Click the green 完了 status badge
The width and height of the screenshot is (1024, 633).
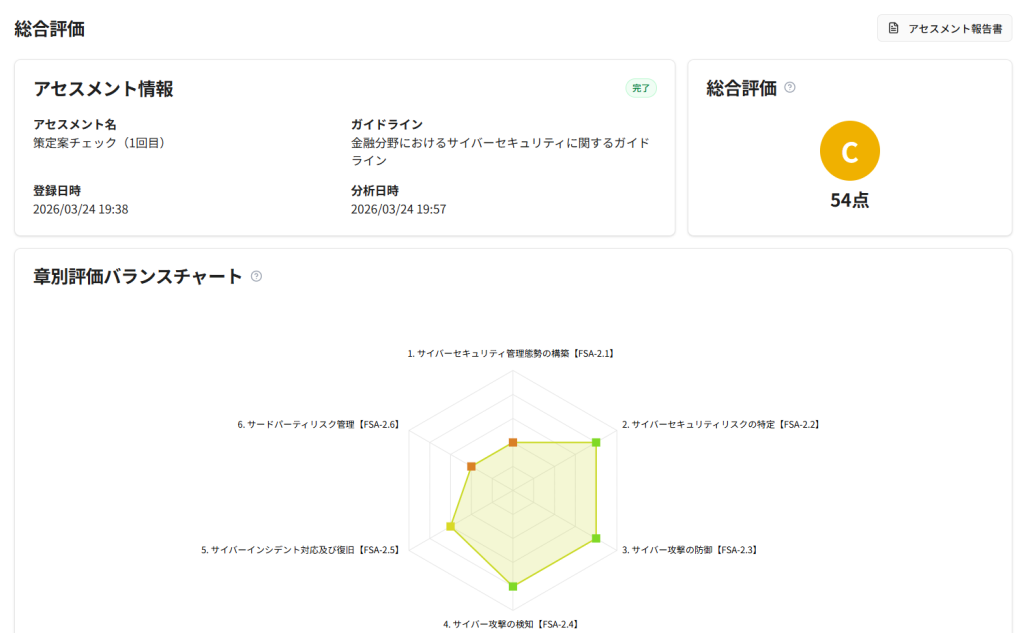click(x=641, y=88)
